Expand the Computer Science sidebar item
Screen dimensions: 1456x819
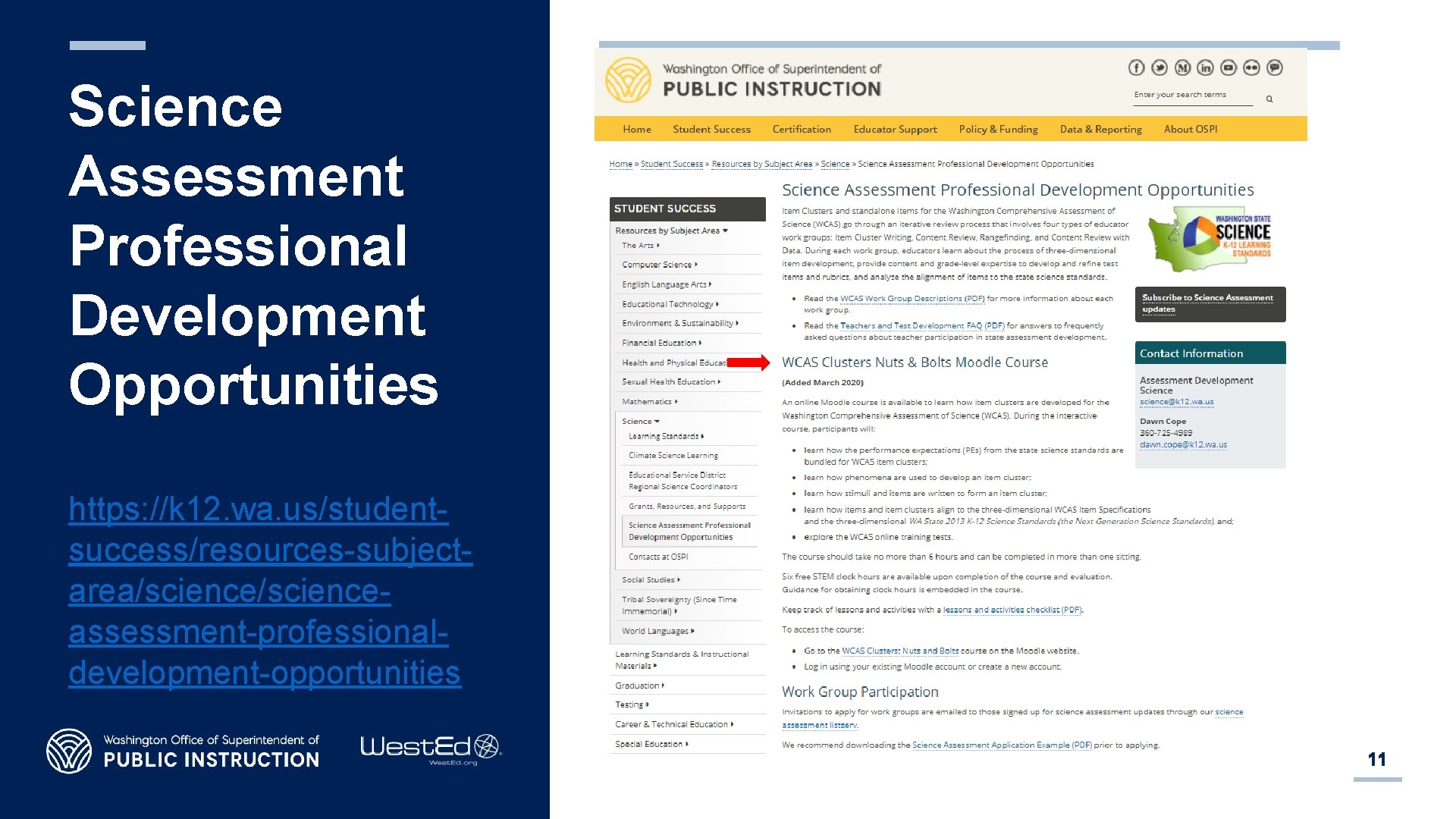659,265
